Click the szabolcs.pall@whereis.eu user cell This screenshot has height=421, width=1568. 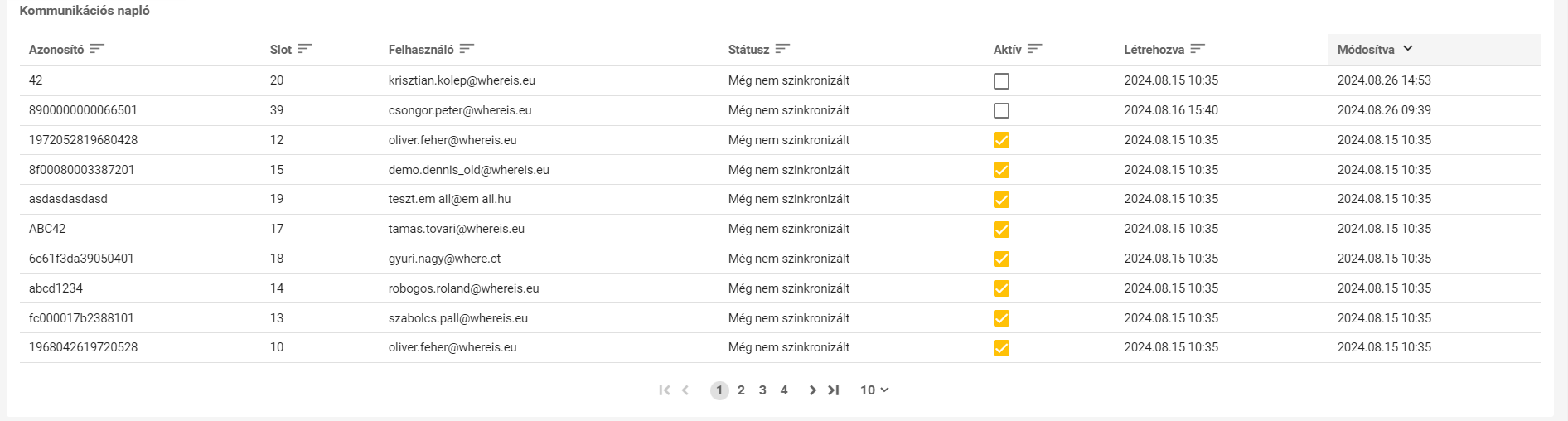(458, 318)
